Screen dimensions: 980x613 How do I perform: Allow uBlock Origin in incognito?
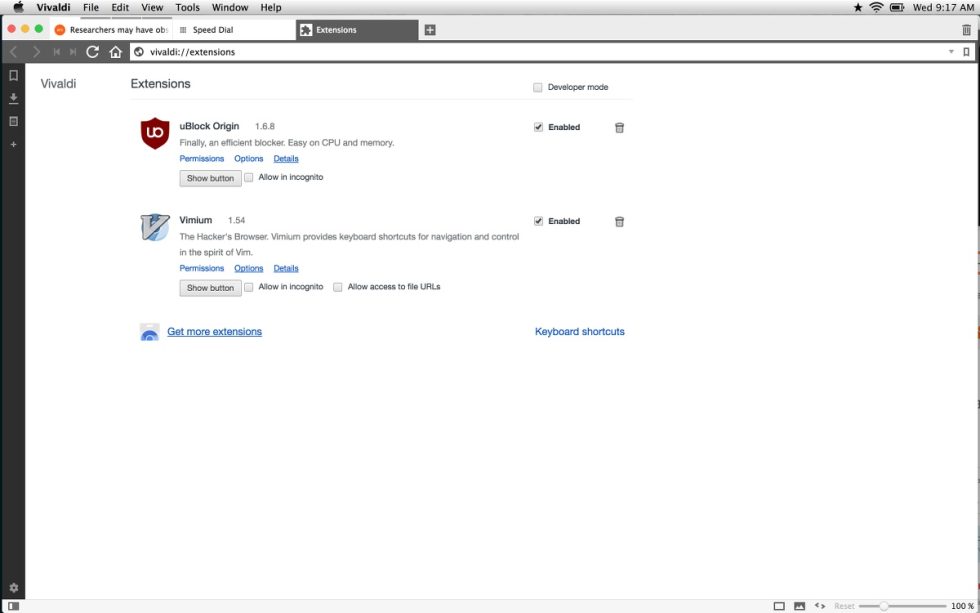249,177
